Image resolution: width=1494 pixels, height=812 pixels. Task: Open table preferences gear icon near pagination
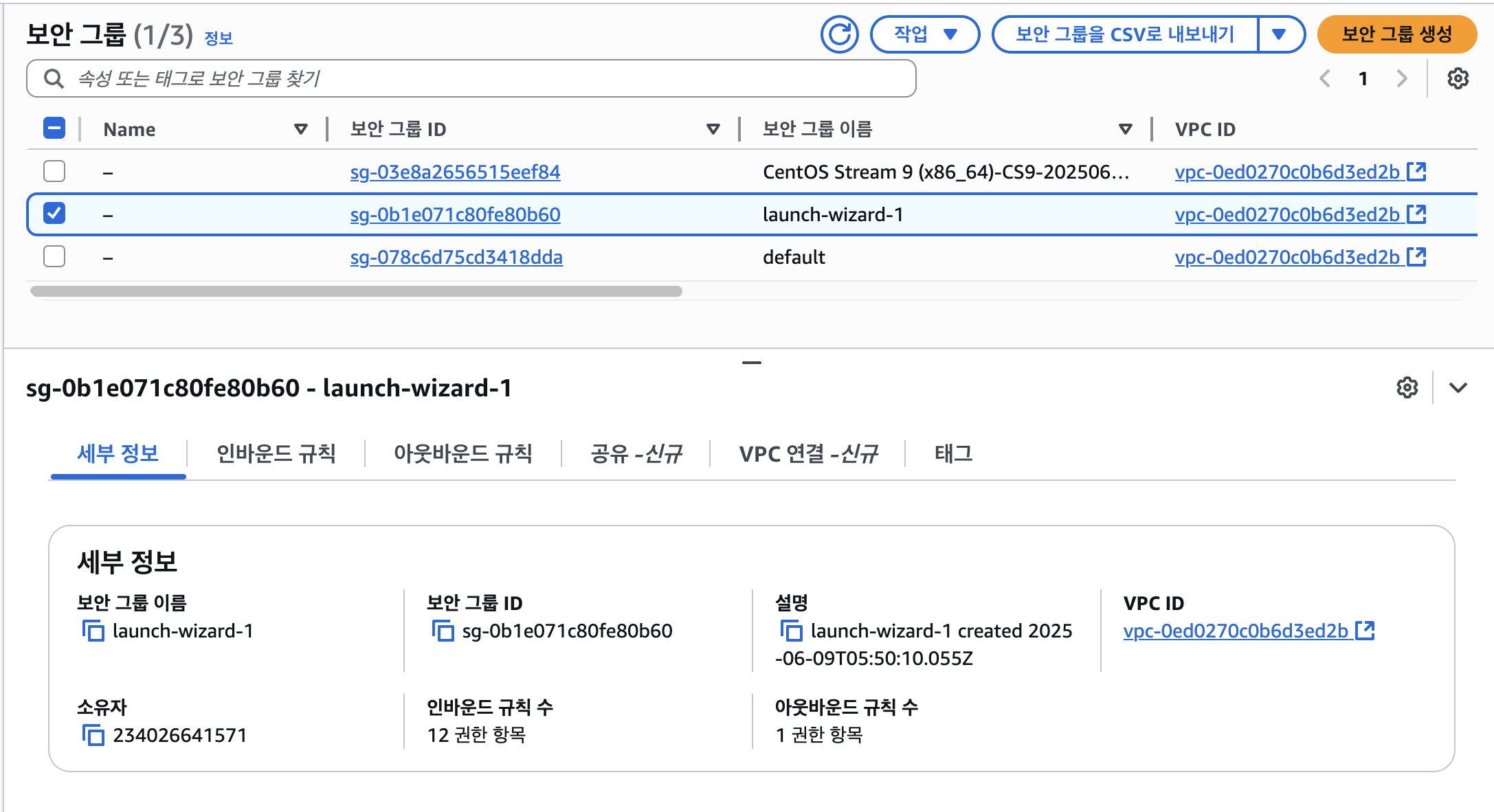coord(1458,78)
